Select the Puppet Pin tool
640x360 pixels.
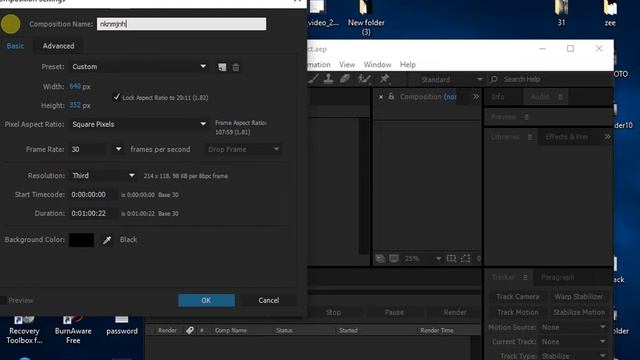coord(384,79)
